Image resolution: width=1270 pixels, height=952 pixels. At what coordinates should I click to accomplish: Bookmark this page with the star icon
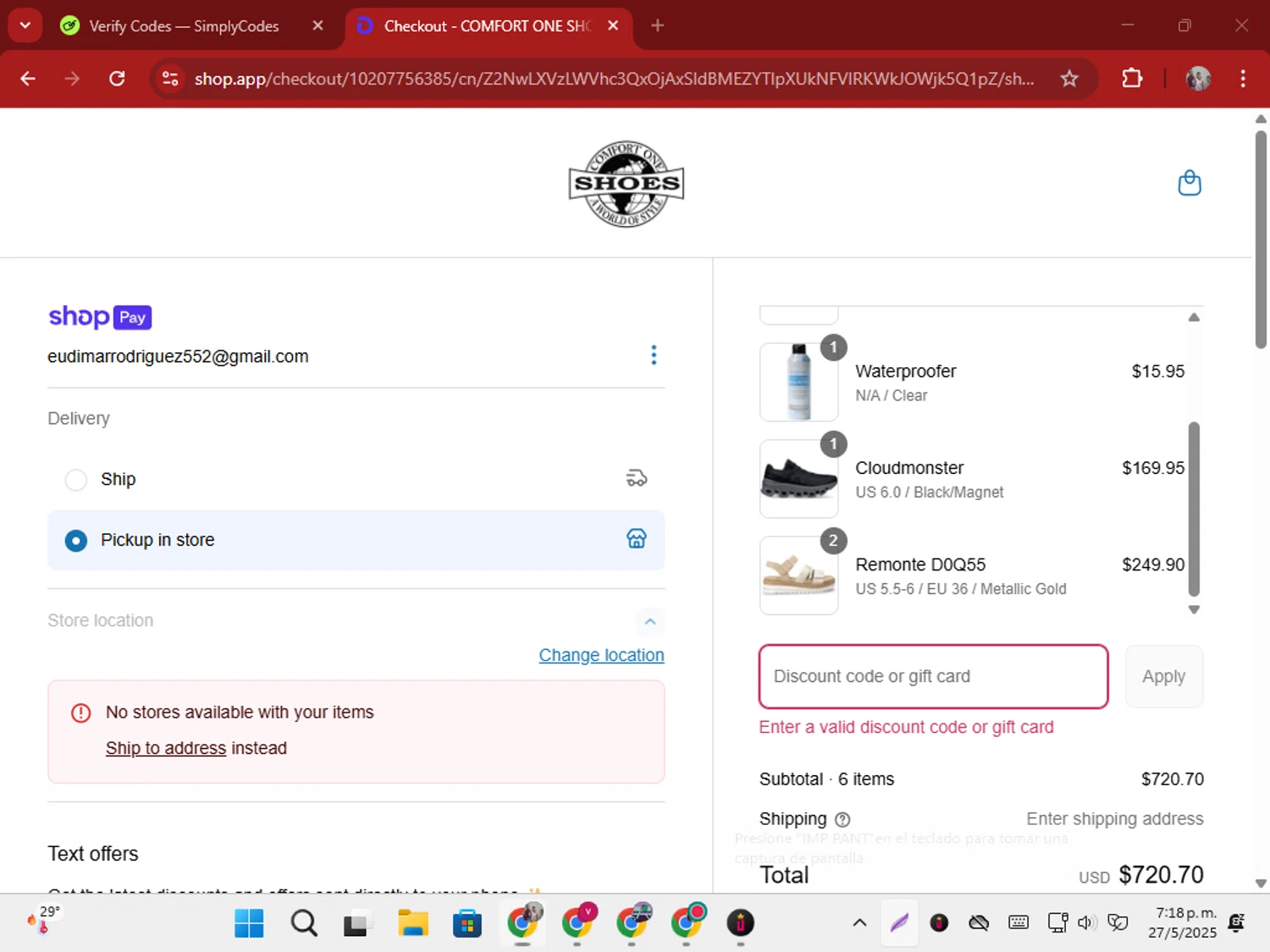pyautogui.click(x=1069, y=79)
